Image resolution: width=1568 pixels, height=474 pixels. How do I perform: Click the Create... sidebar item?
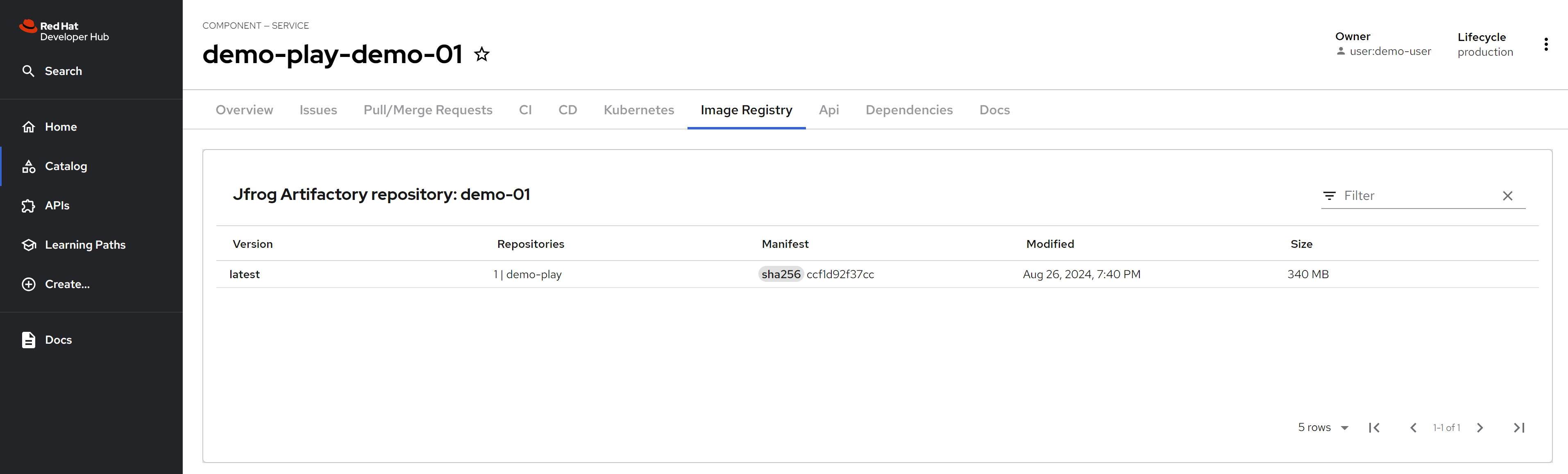67,284
